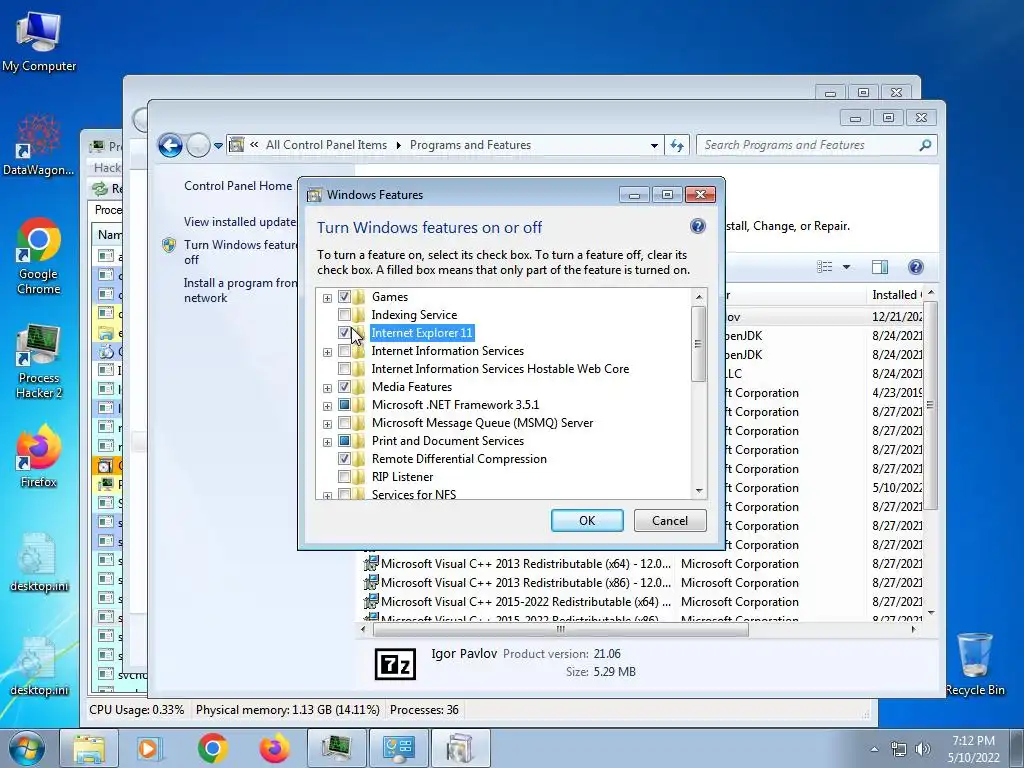1024x768 pixels.
Task: Select Microsoft Visual C++ 2015-2022 Redistributable (x64) row
Action: [x=643, y=601]
